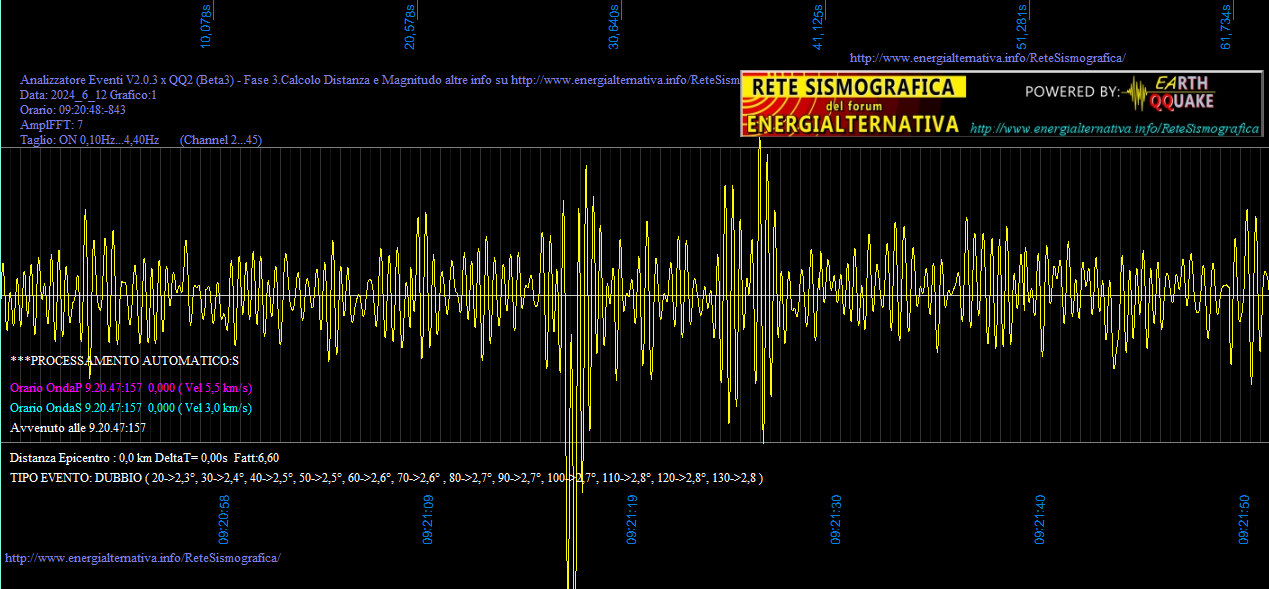Select the 51,281s time axis label
This screenshot has width=1269, height=589.
tap(1022, 27)
